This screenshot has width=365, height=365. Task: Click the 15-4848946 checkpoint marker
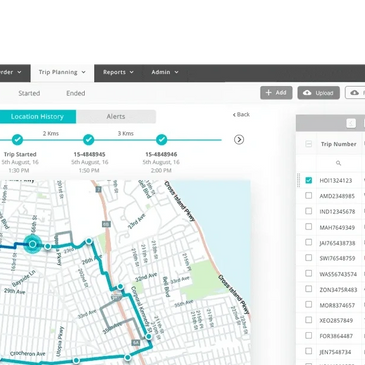pyautogui.click(x=162, y=140)
